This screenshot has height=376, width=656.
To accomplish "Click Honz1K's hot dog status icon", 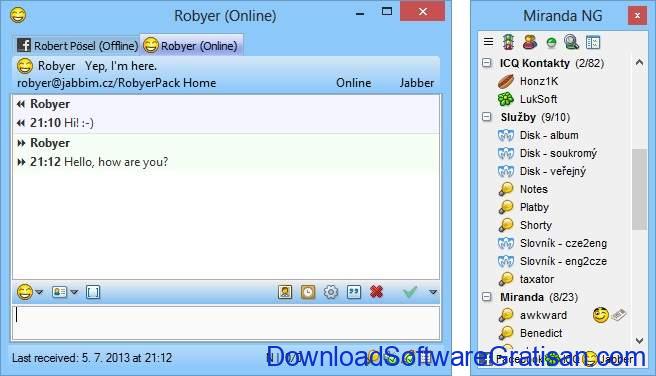I will pos(506,81).
